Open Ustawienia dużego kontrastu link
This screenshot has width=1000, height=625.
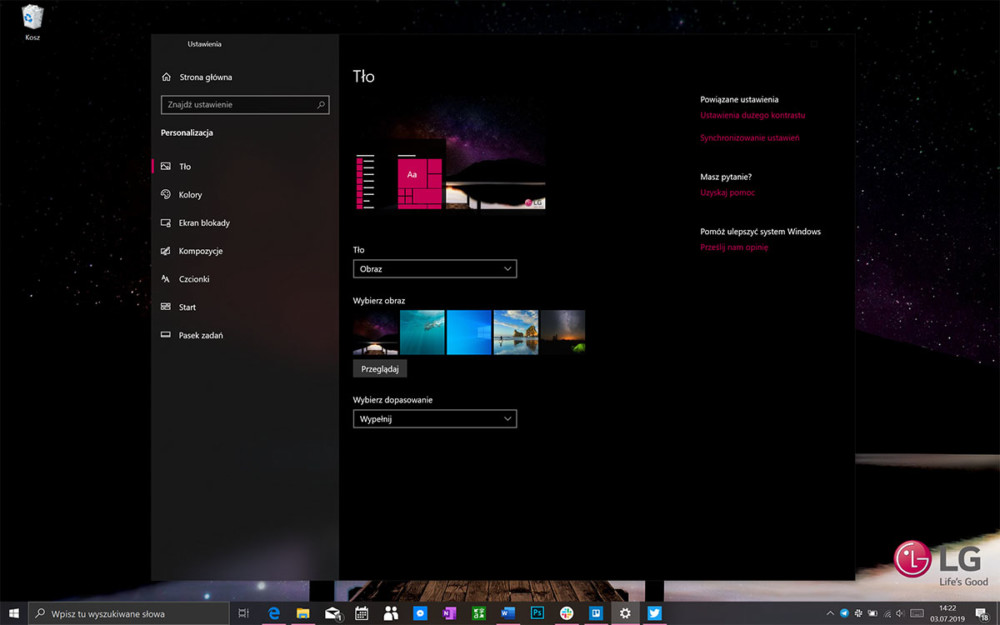click(x=751, y=117)
